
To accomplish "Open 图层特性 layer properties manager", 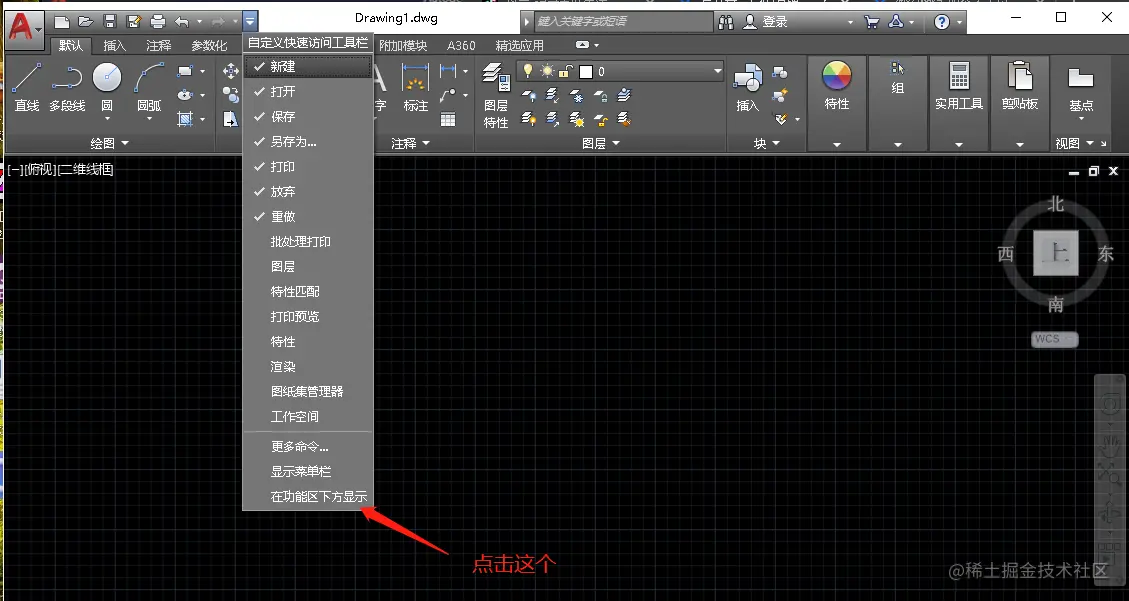I will 496,95.
